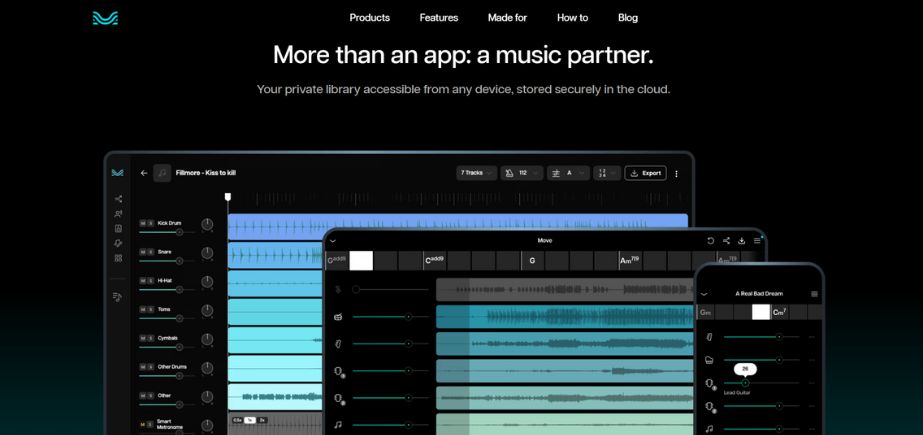Mute the Toms track

point(142,310)
